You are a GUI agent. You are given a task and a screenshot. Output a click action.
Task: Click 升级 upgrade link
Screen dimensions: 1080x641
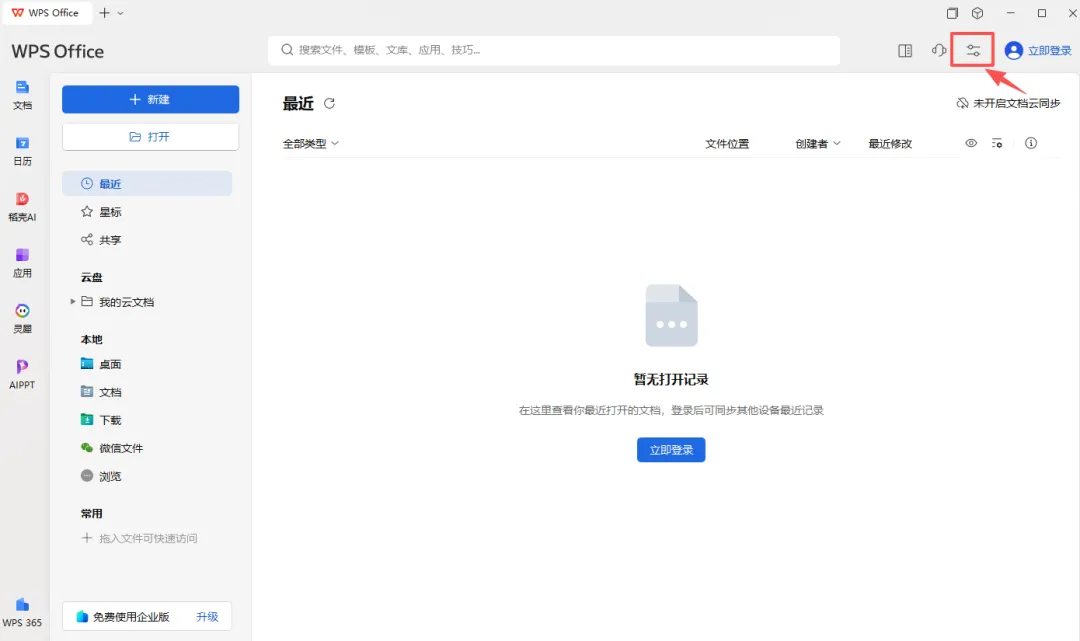tap(207, 616)
